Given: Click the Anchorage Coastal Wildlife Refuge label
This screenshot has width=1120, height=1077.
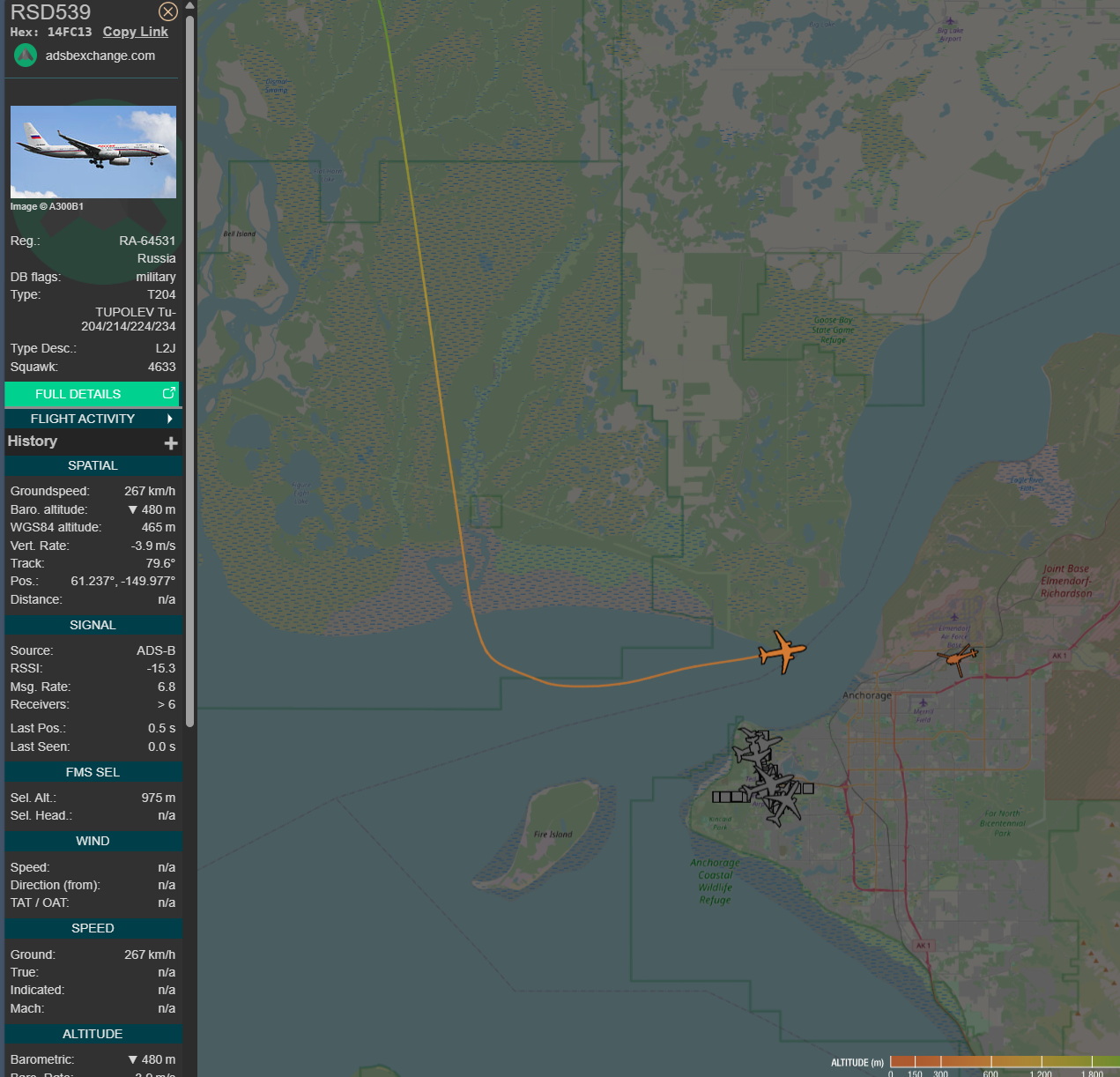Looking at the screenshot, I should point(715,881).
